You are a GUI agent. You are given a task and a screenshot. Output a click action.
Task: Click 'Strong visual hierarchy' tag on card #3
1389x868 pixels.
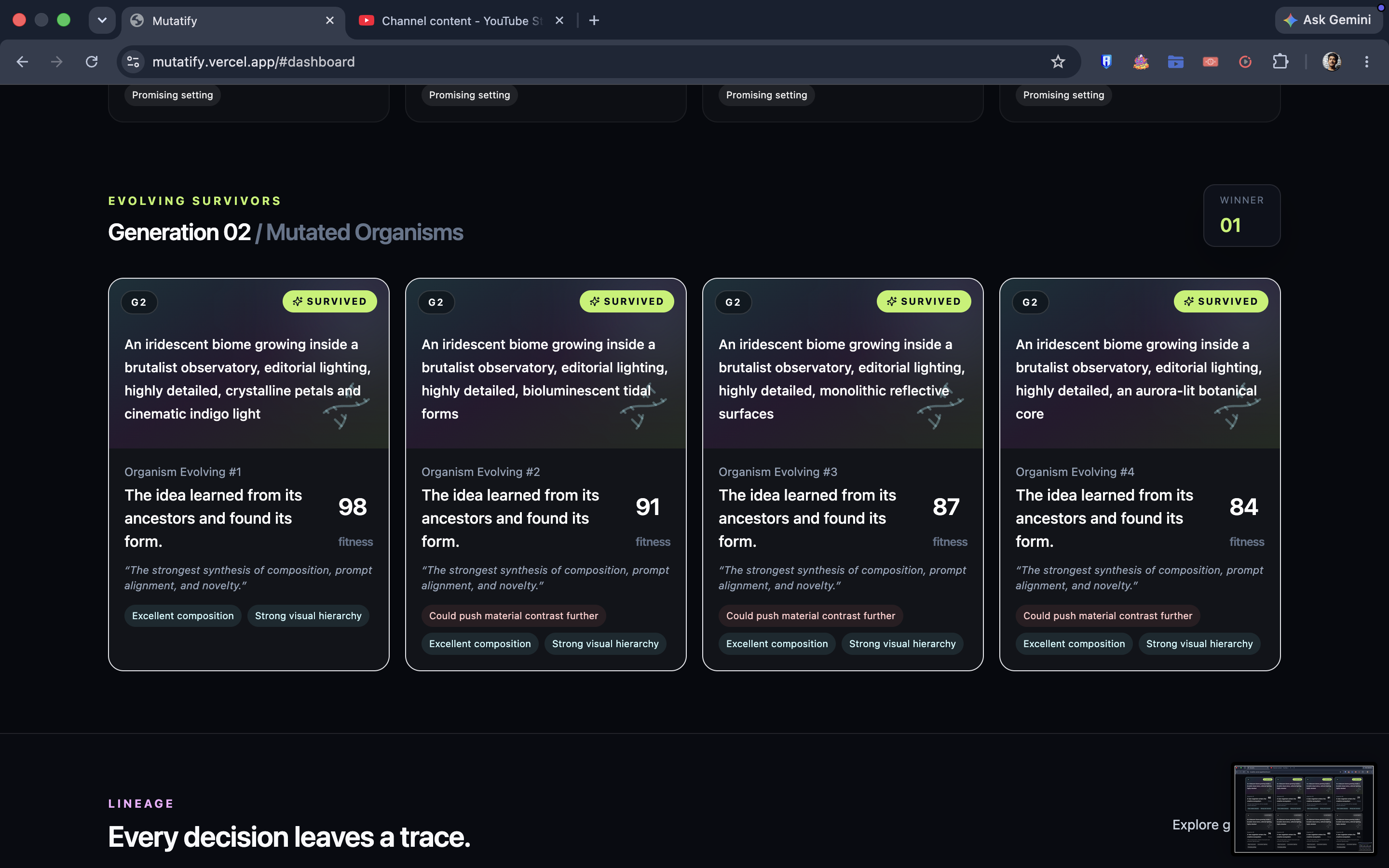(902, 644)
